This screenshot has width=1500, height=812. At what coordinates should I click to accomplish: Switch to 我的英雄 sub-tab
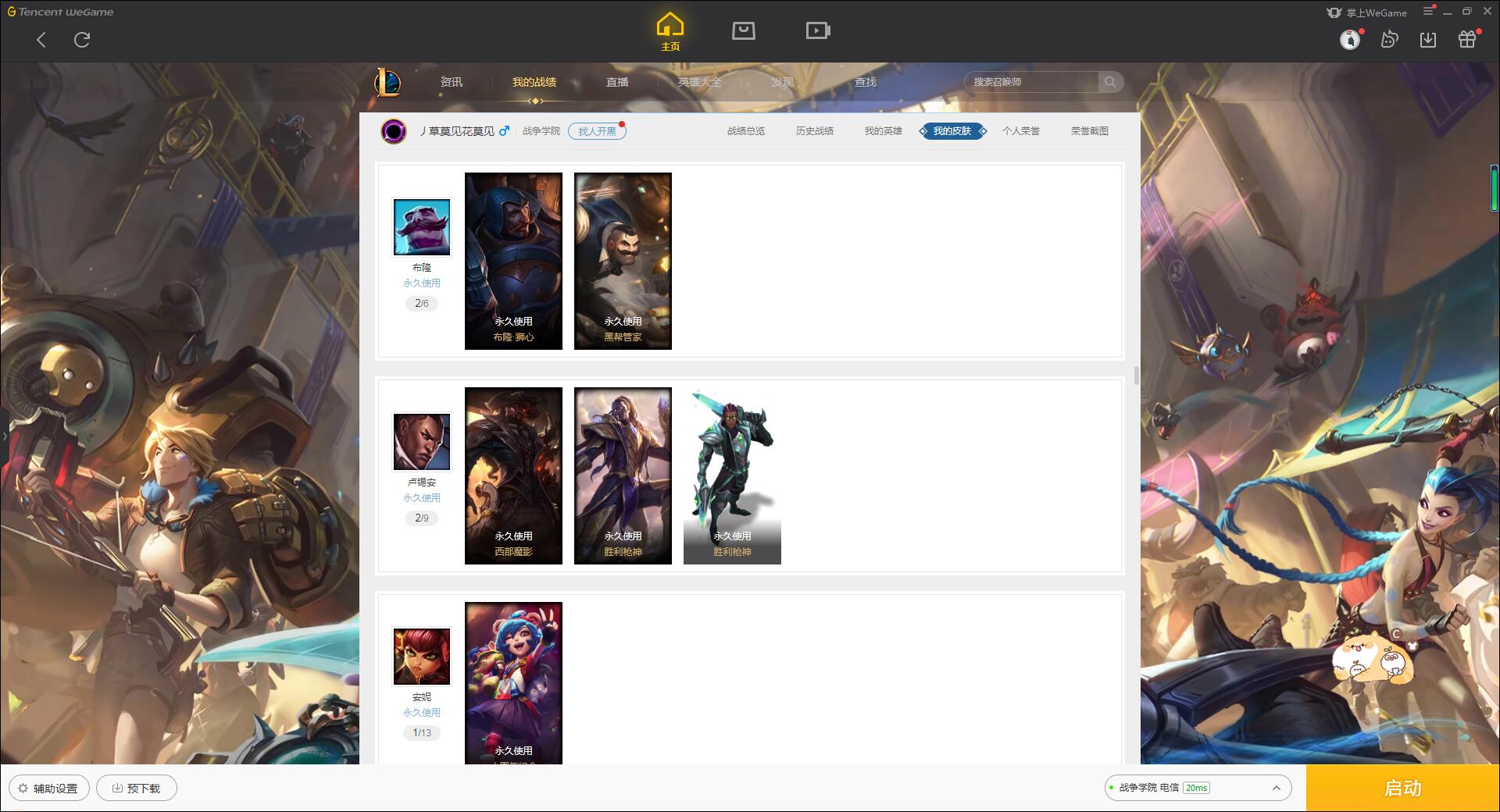pyautogui.click(x=884, y=131)
